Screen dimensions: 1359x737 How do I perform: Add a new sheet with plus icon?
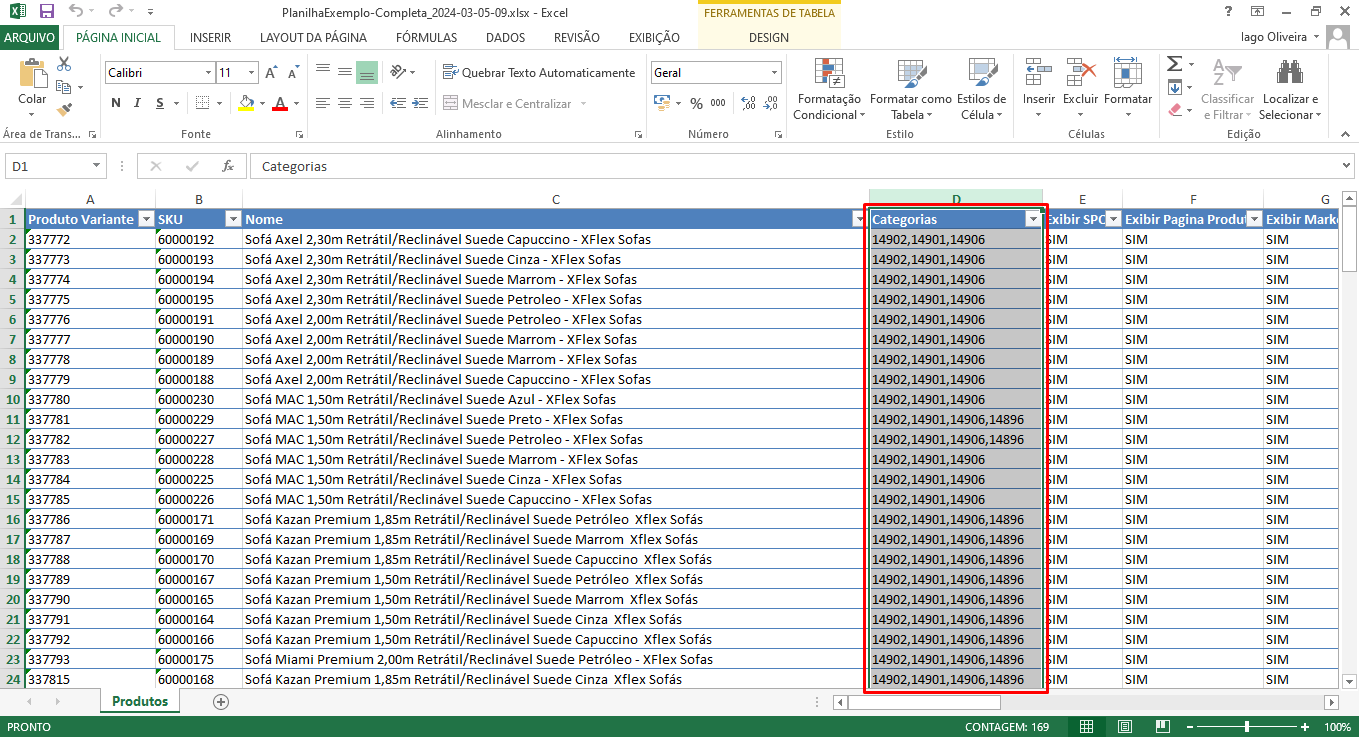[221, 702]
